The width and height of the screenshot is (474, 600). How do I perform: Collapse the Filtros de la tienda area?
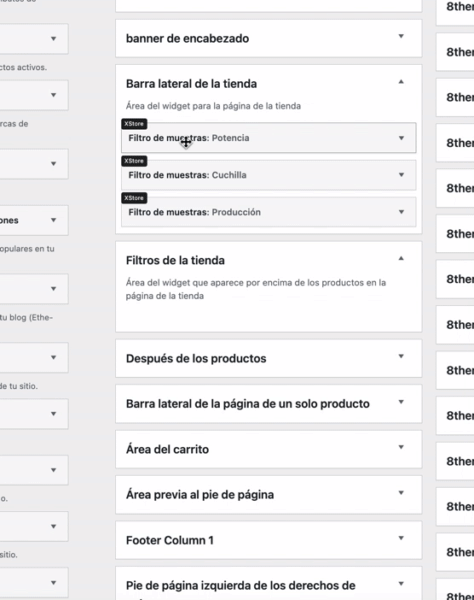[x=401, y=259]
